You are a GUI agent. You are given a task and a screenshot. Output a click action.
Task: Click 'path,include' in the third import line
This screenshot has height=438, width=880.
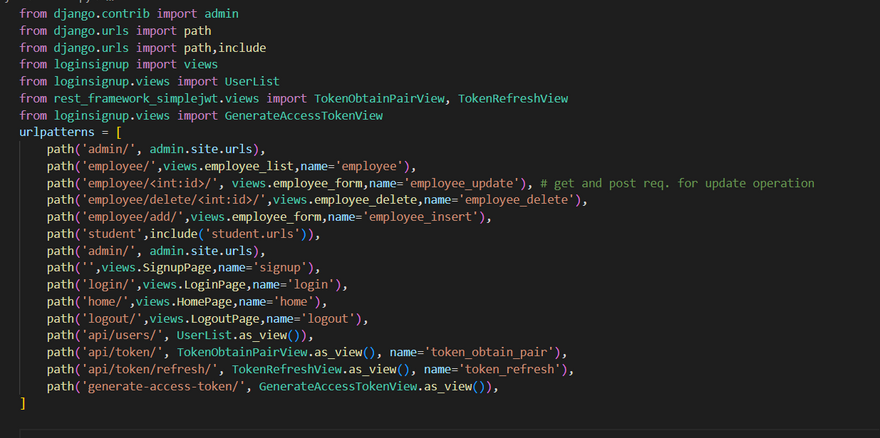click(225, 48)
